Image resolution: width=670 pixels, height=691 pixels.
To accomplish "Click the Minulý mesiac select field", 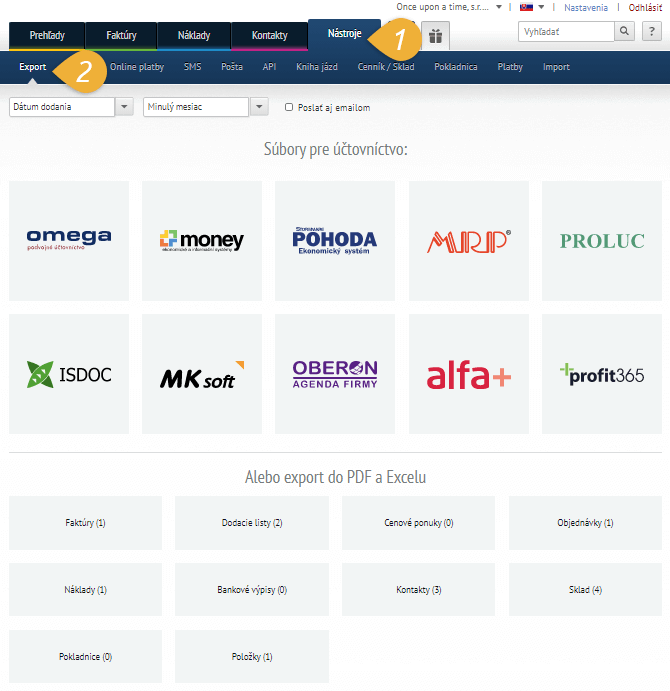I will (x=196, y=107).
